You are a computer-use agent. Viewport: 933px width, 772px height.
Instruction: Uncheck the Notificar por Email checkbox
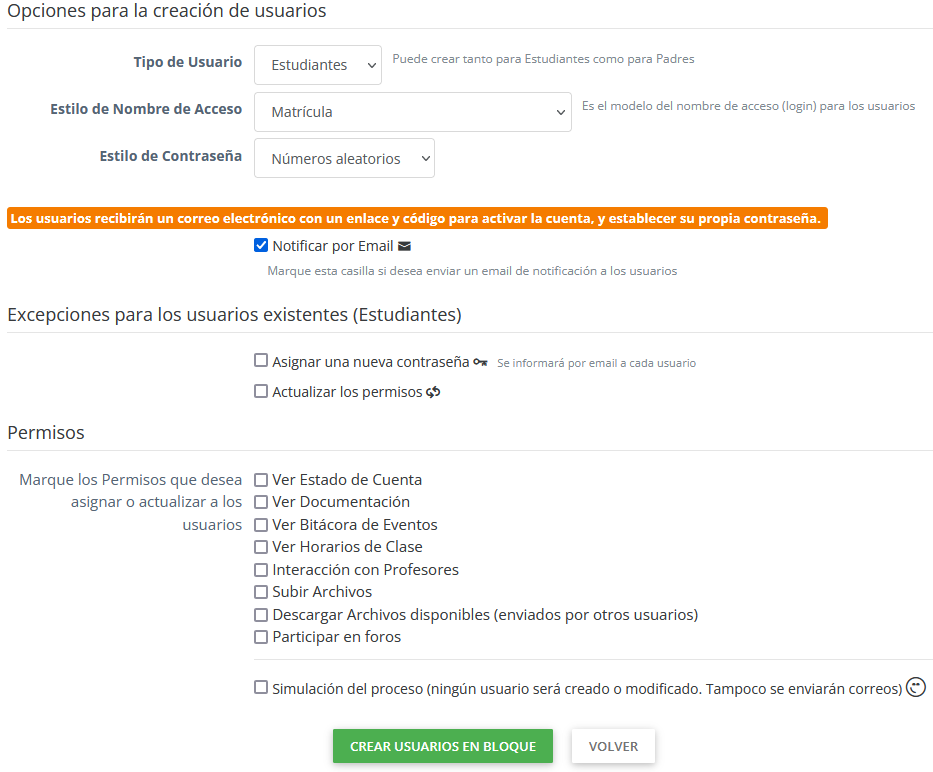click(261, 245)
